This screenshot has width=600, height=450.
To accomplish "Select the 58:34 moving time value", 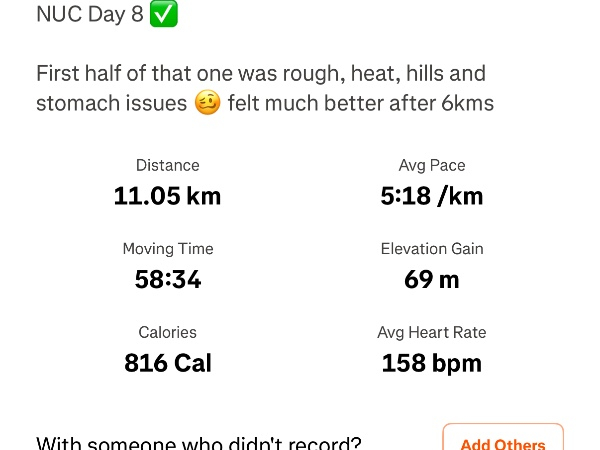I will (168, 279).
